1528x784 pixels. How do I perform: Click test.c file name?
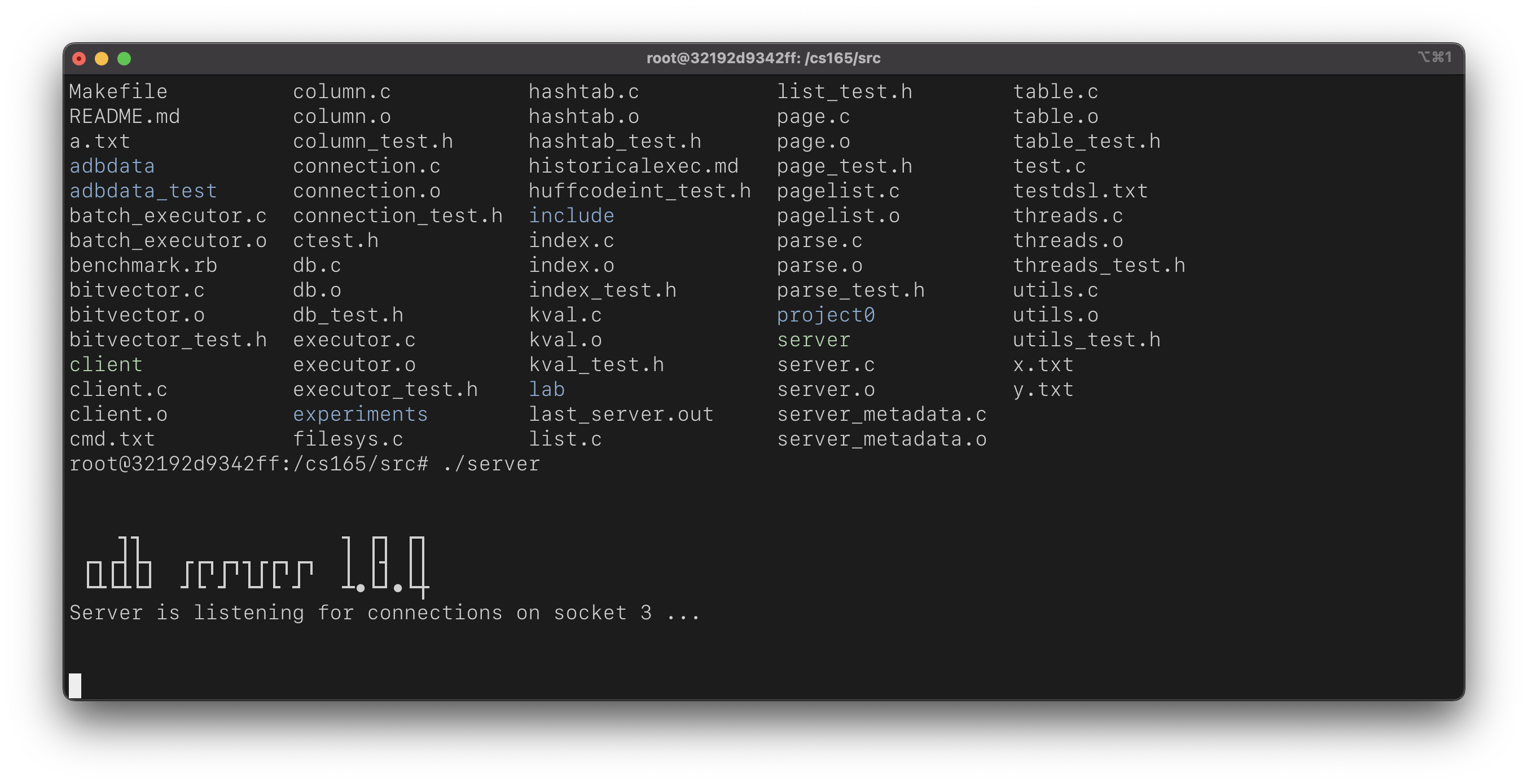(1049, 166)
